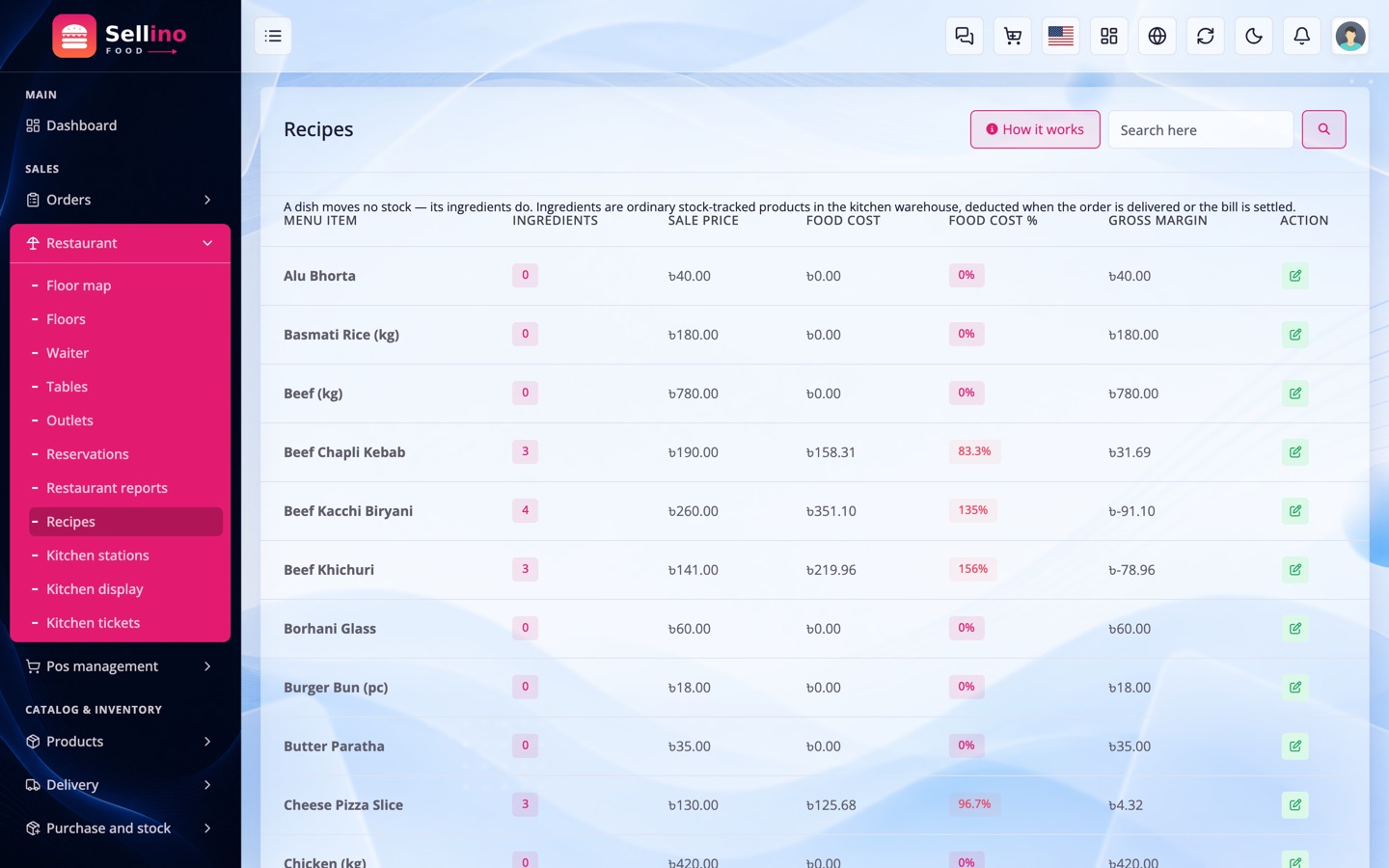Viewport: 1389px width, 868px height.
Task: Expand the Pos management menu
Action: click(121, 666)
